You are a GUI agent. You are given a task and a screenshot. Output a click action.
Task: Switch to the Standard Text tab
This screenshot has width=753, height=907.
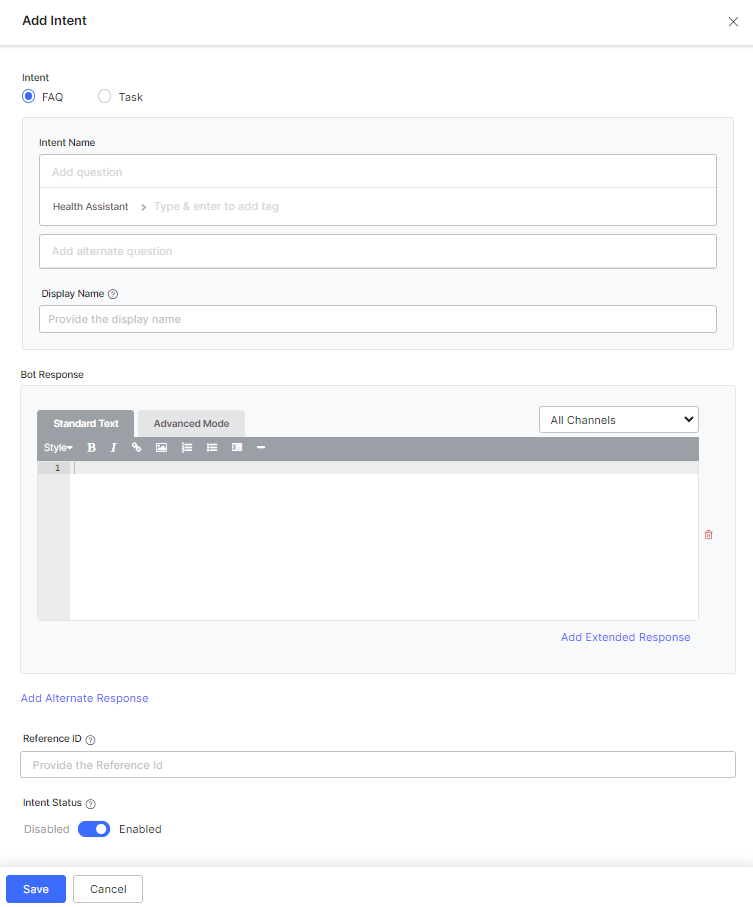86,424
